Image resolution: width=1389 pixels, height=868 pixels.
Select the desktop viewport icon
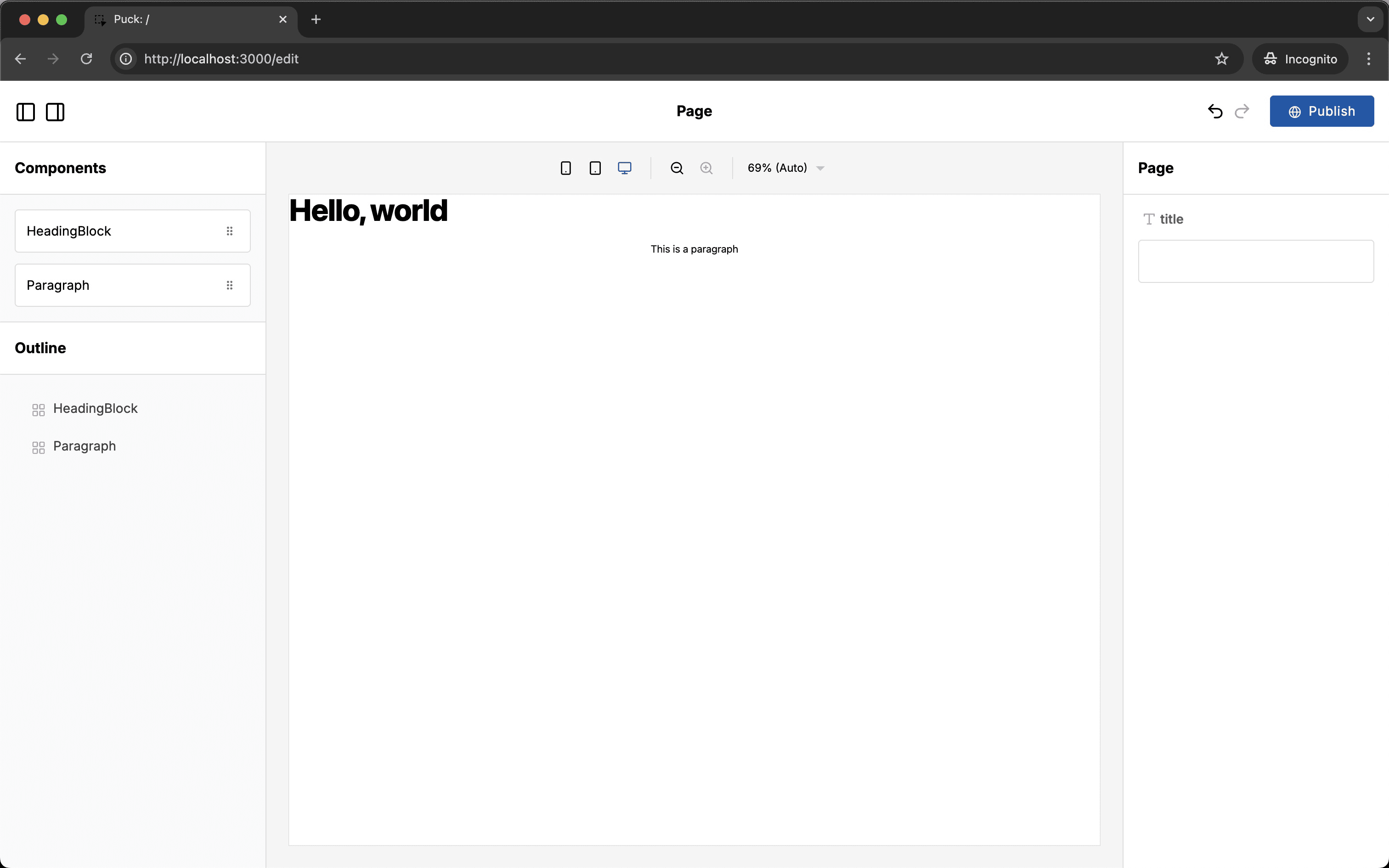[625, 168]
